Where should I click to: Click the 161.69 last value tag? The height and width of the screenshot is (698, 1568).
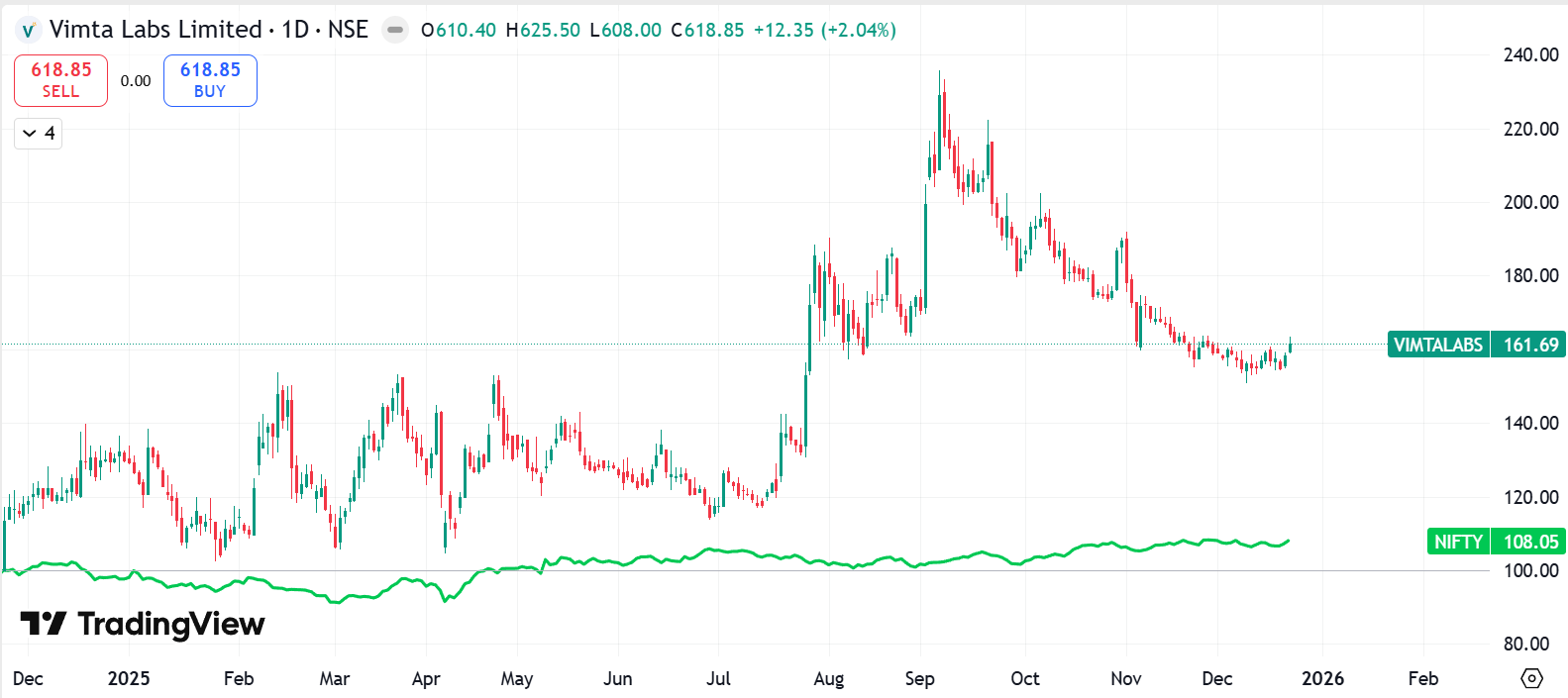[x=1529, y=345]
